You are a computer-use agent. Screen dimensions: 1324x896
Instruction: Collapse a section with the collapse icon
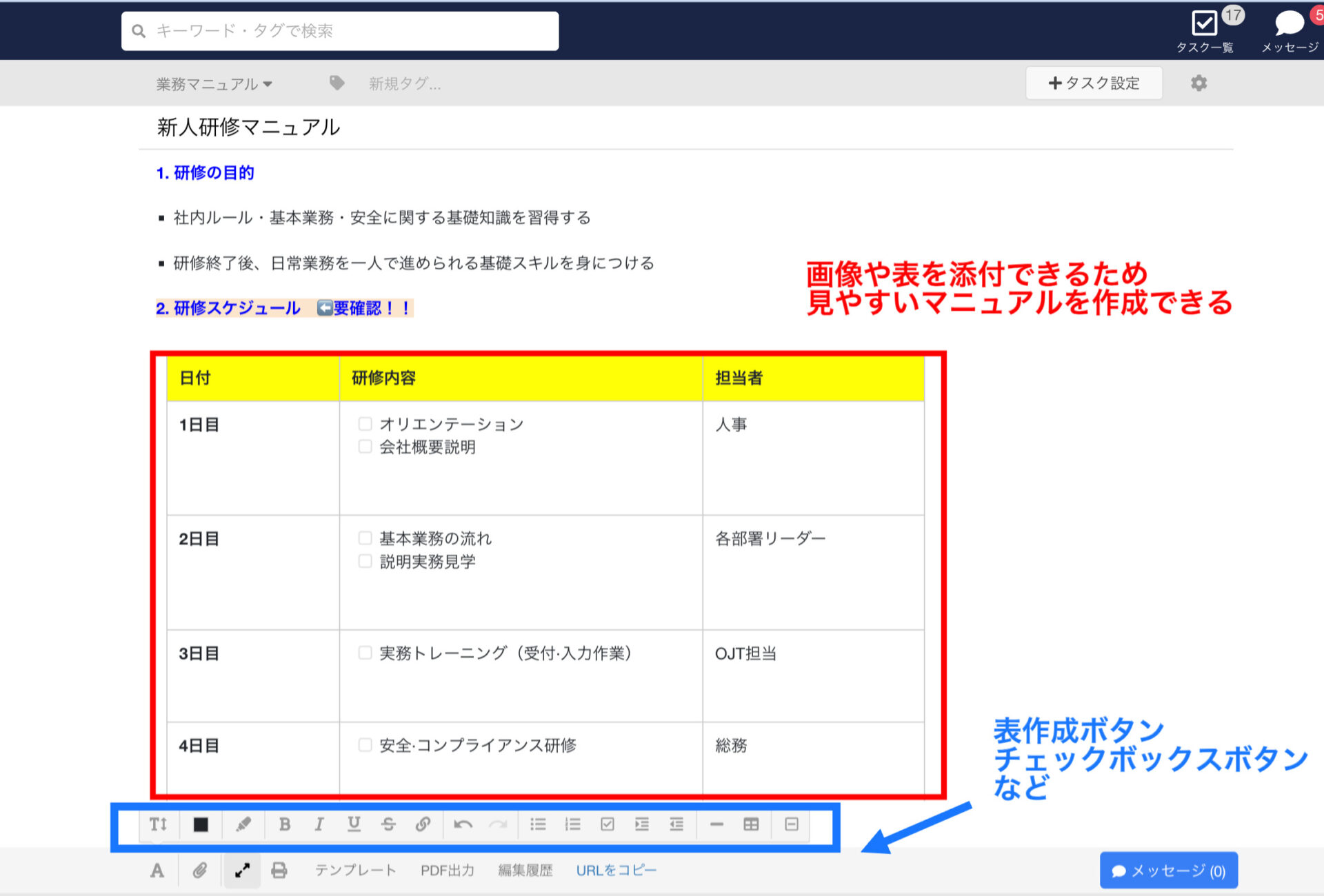tap(791, 824)
